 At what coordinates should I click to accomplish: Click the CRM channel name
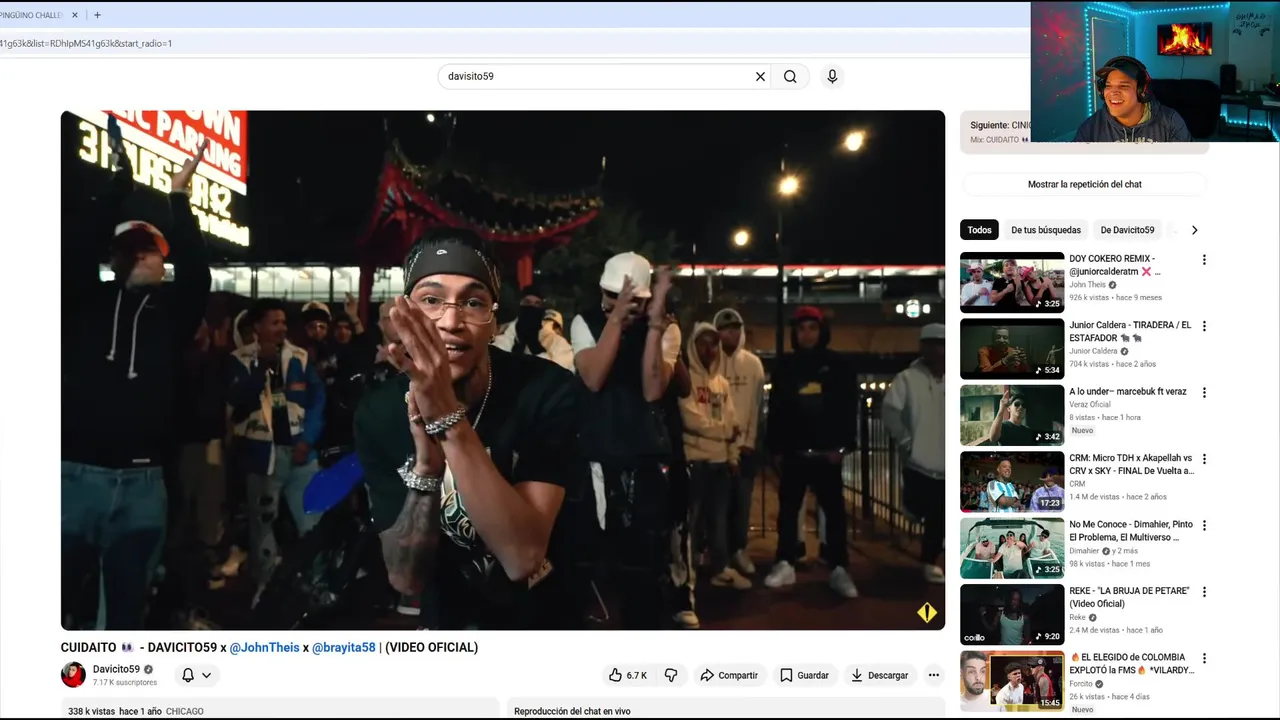(x=1077, y=484)
